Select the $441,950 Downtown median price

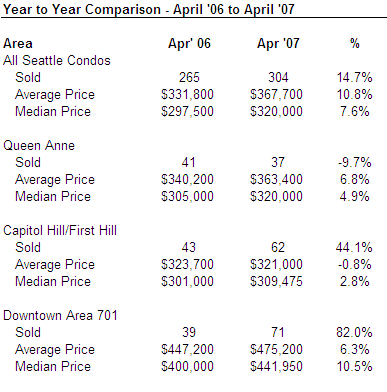tap(276, 366)
